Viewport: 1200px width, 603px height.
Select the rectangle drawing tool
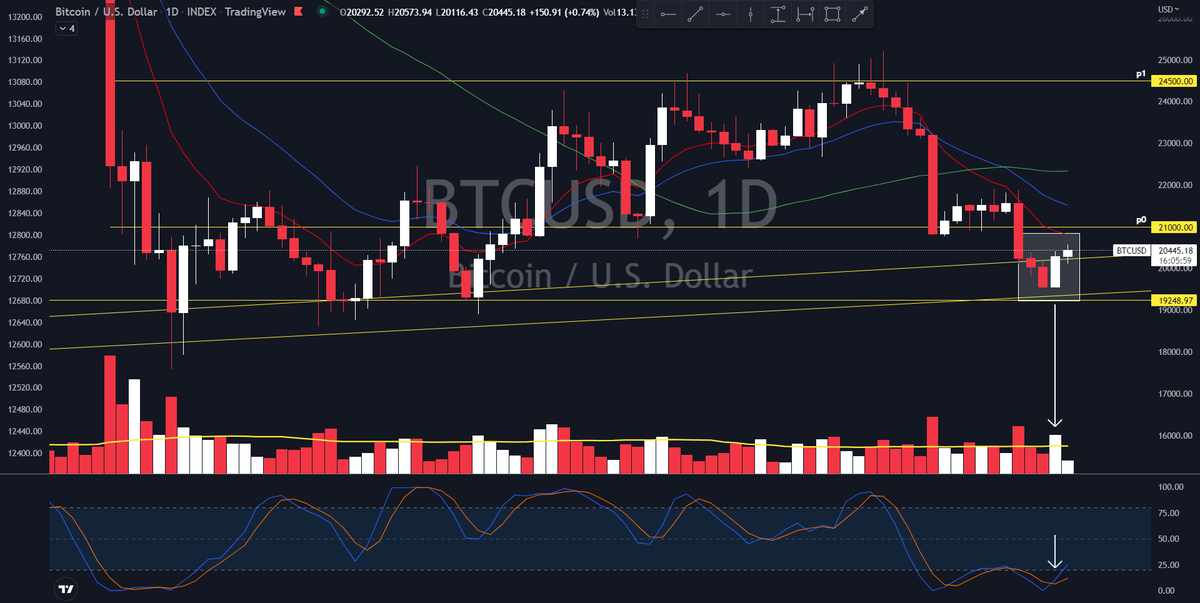point(831,14)
